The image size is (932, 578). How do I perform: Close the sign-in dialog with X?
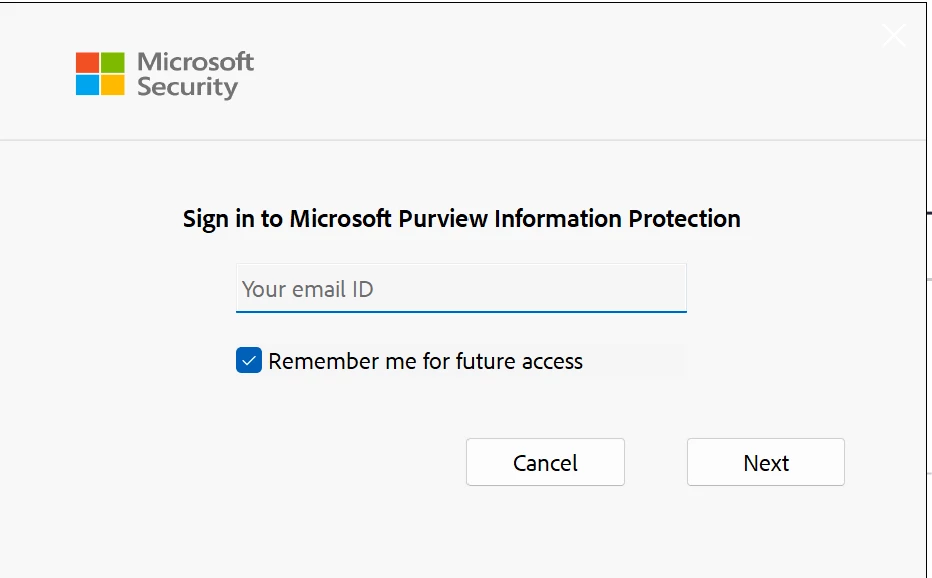point(893,36)
